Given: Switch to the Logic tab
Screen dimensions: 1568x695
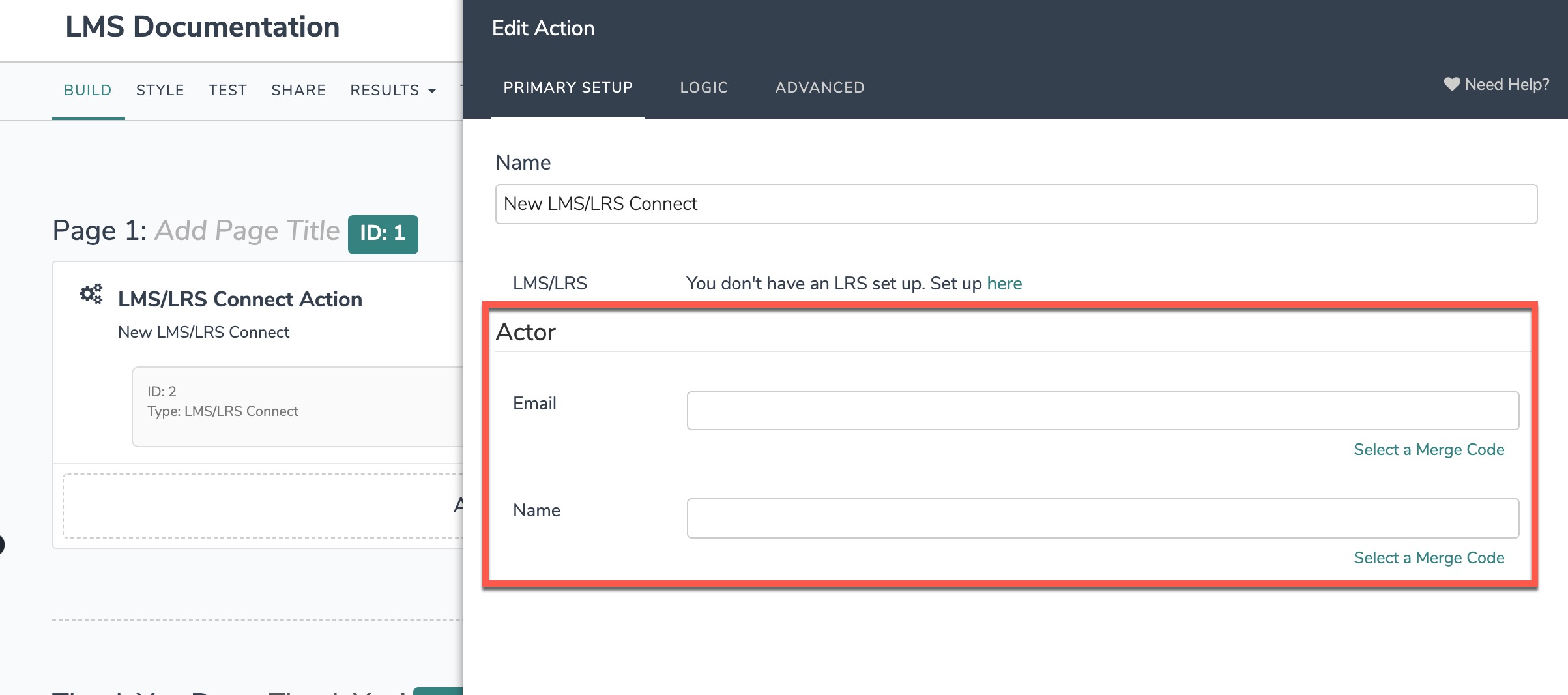Looking at the screenshot, I should pyautogui.click(x=704, y=87).
